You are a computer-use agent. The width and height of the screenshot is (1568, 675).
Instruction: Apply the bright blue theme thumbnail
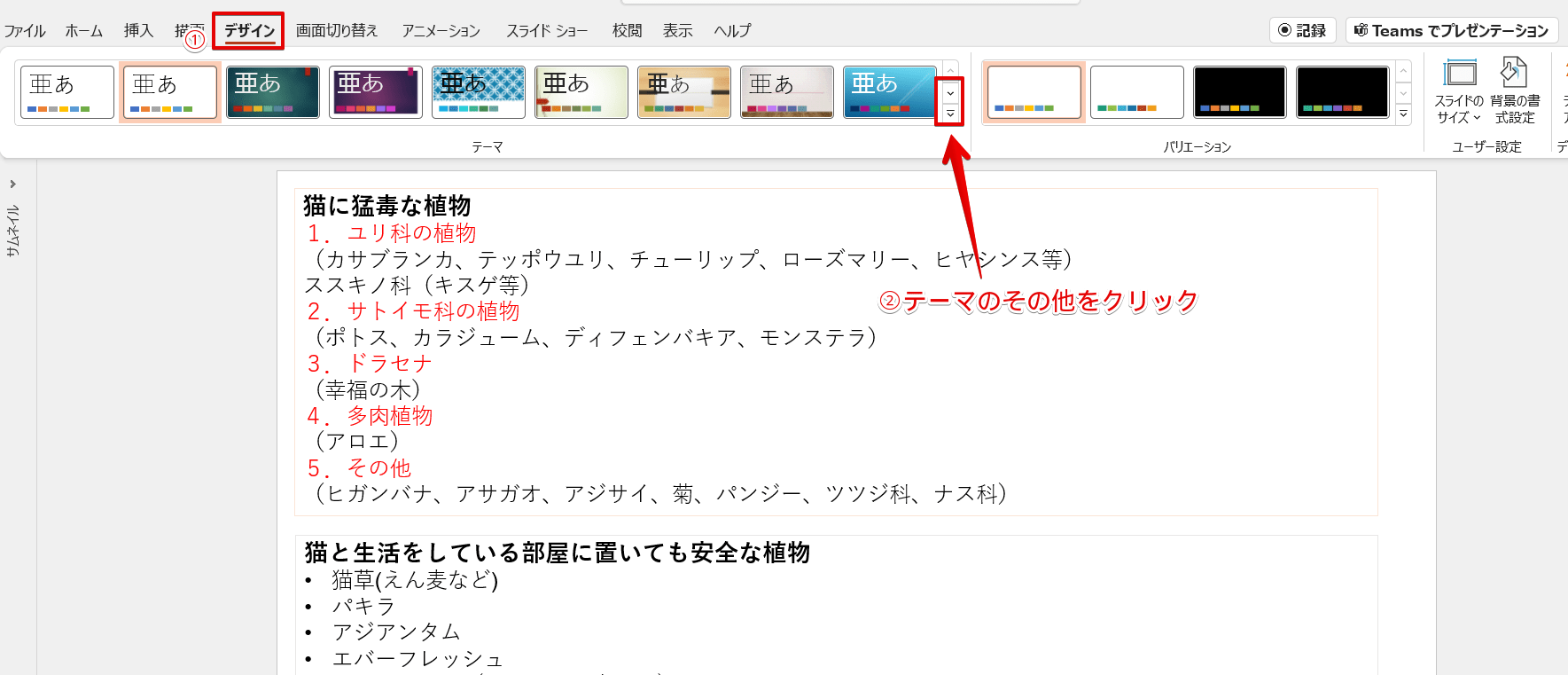click(890, 92)
